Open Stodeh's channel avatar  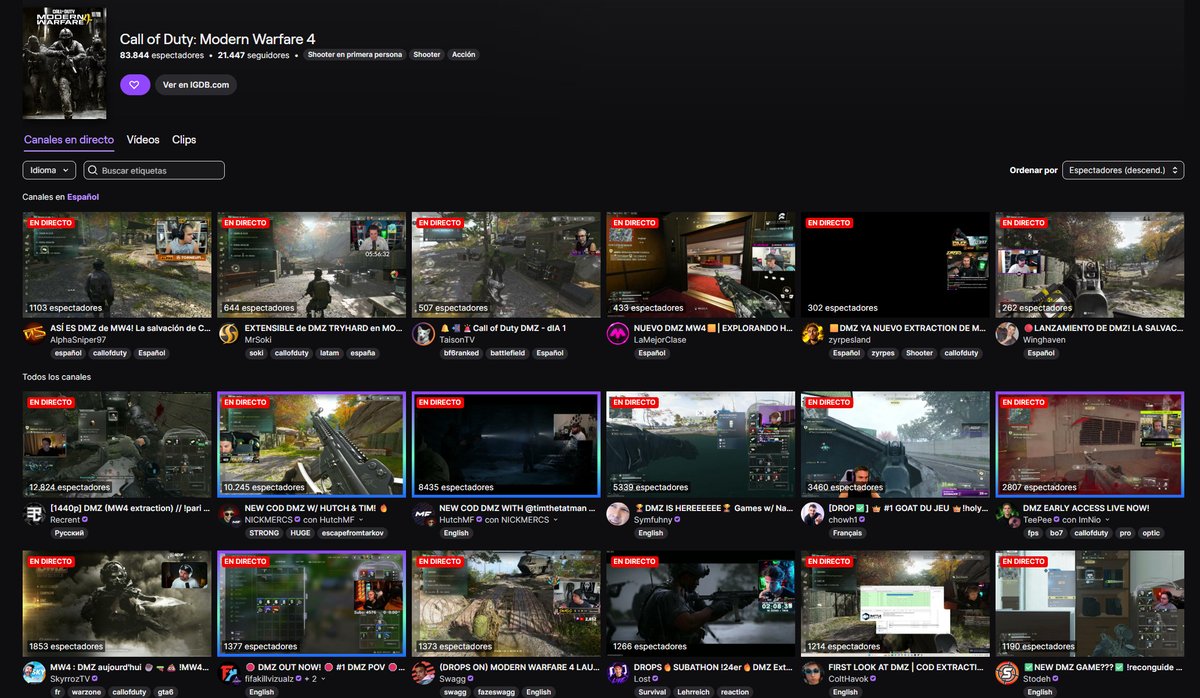click(1007, 672)
